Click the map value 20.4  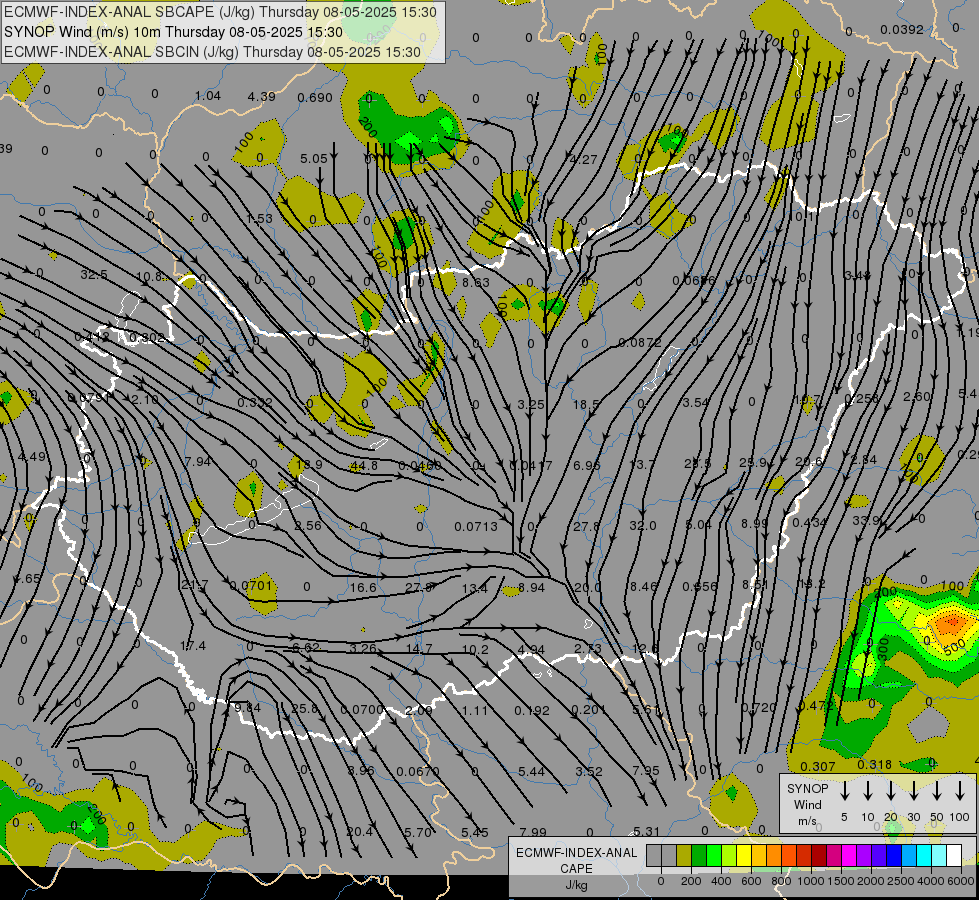359,831
